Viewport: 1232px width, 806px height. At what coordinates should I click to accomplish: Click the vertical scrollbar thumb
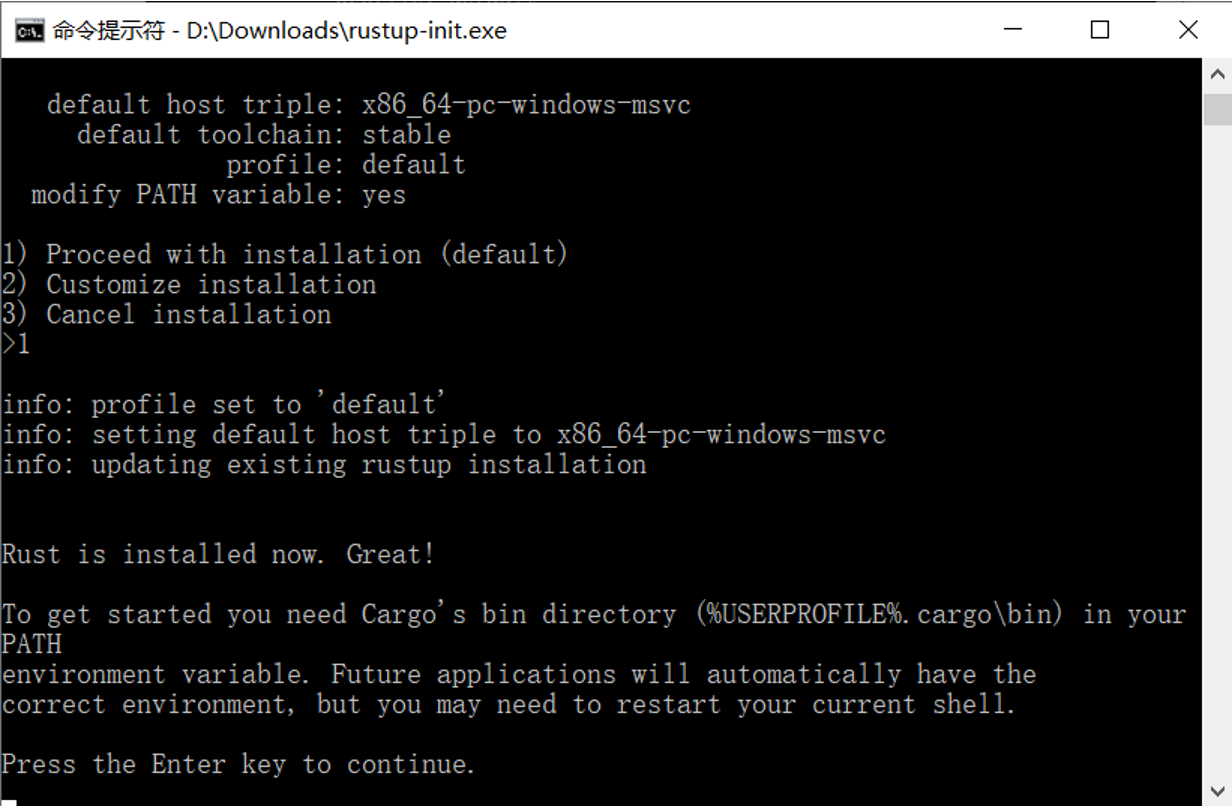1217,107
